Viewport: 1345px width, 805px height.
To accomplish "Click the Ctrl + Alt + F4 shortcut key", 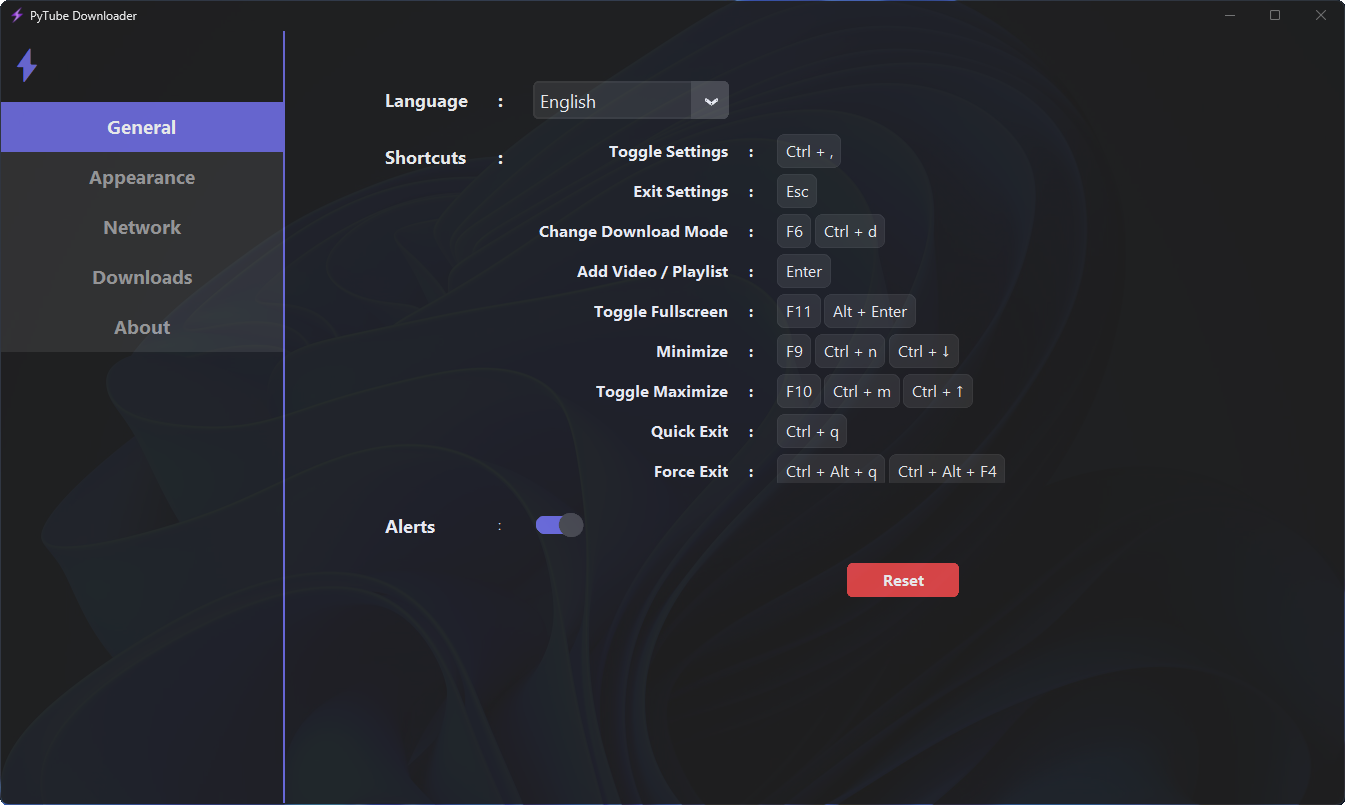I will point(947,470).
